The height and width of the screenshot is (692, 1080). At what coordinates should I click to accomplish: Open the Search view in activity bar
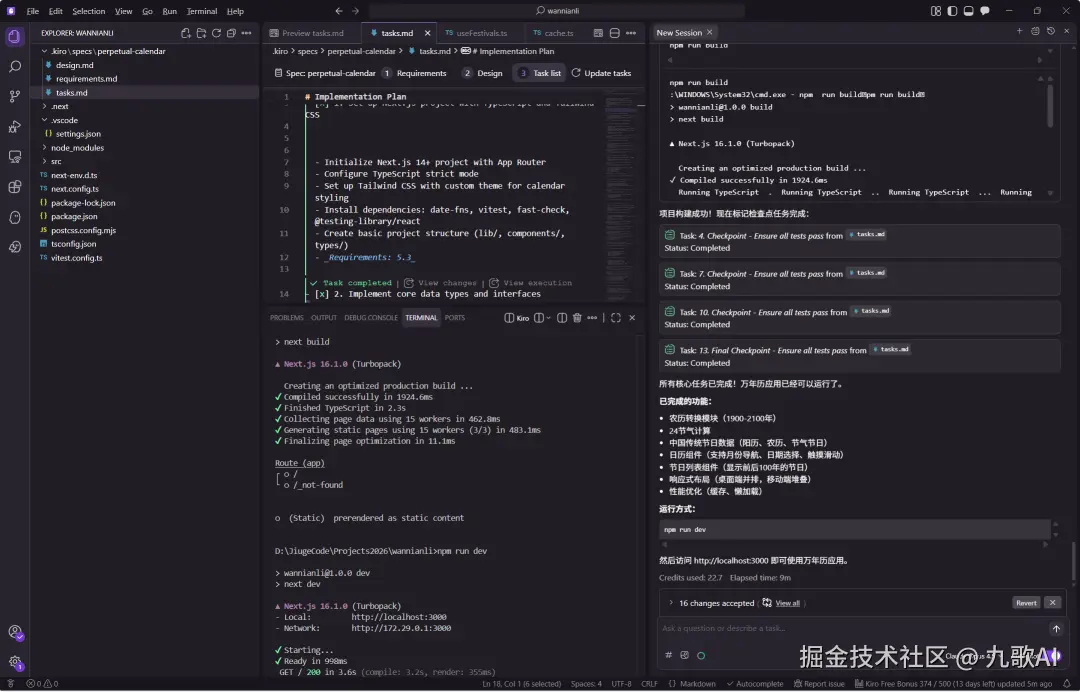pyautogui.click(x=14, y=66)
